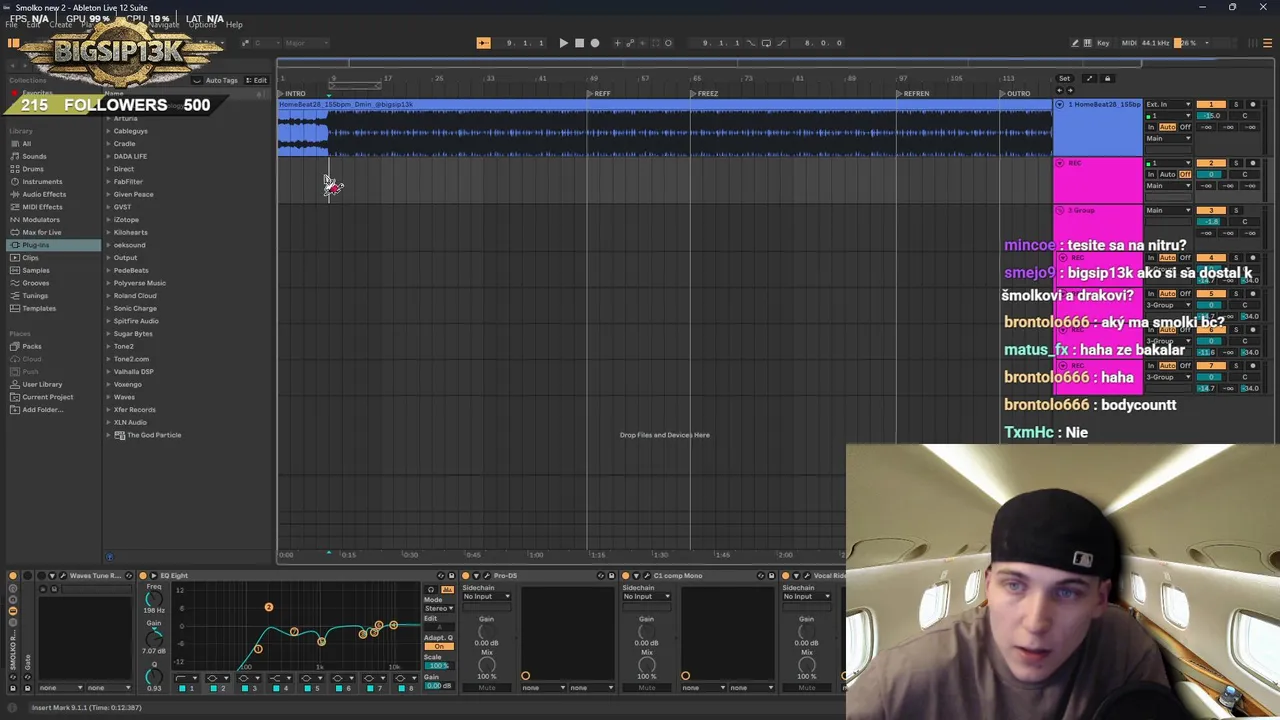The height and width of the screenshot is (720, 1280).
Task: Click the REFF locator marker
Action: click(x=598, y=94)
